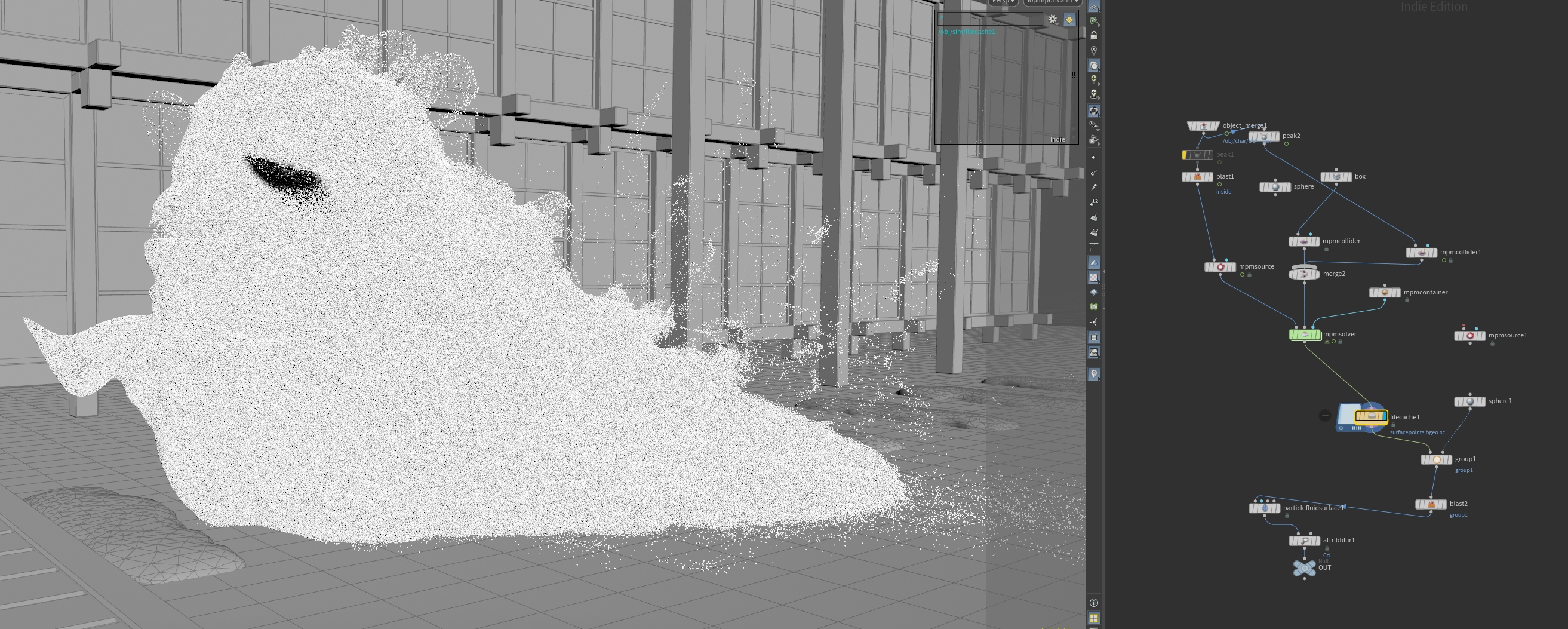
Task: Toggle the display point numbers icon
Action: point(1094,202)
